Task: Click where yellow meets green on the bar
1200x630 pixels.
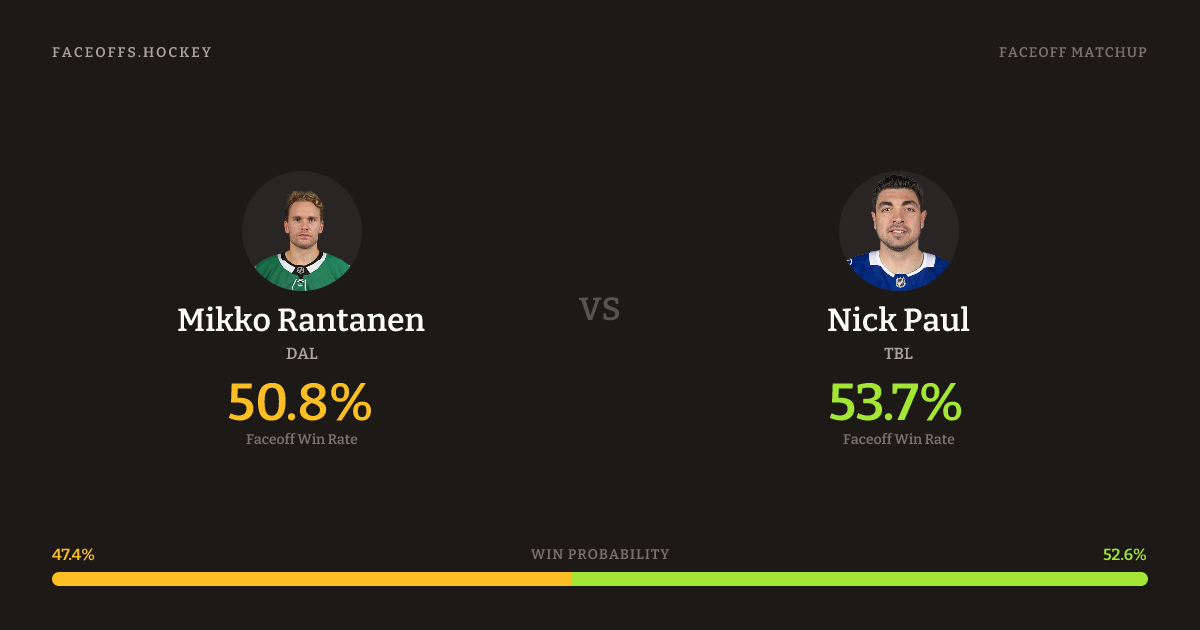Action: click(x=571, y=579)
